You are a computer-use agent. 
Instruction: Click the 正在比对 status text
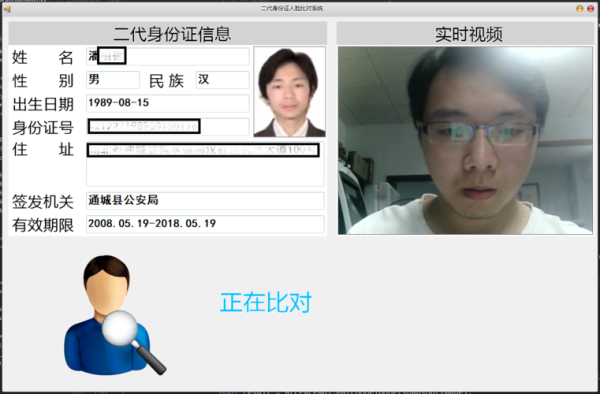click(266, 302)
